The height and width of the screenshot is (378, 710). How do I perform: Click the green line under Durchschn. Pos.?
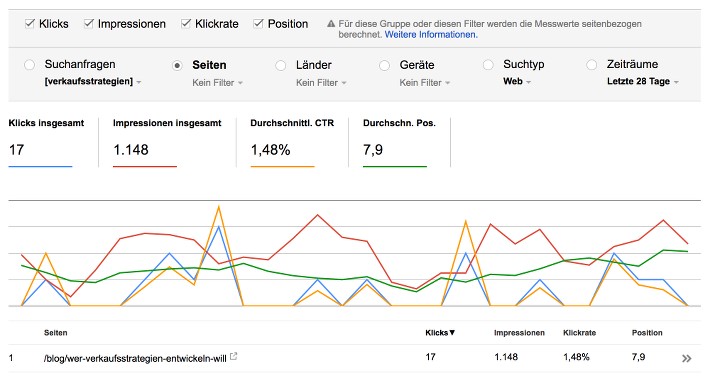[394, 167]
